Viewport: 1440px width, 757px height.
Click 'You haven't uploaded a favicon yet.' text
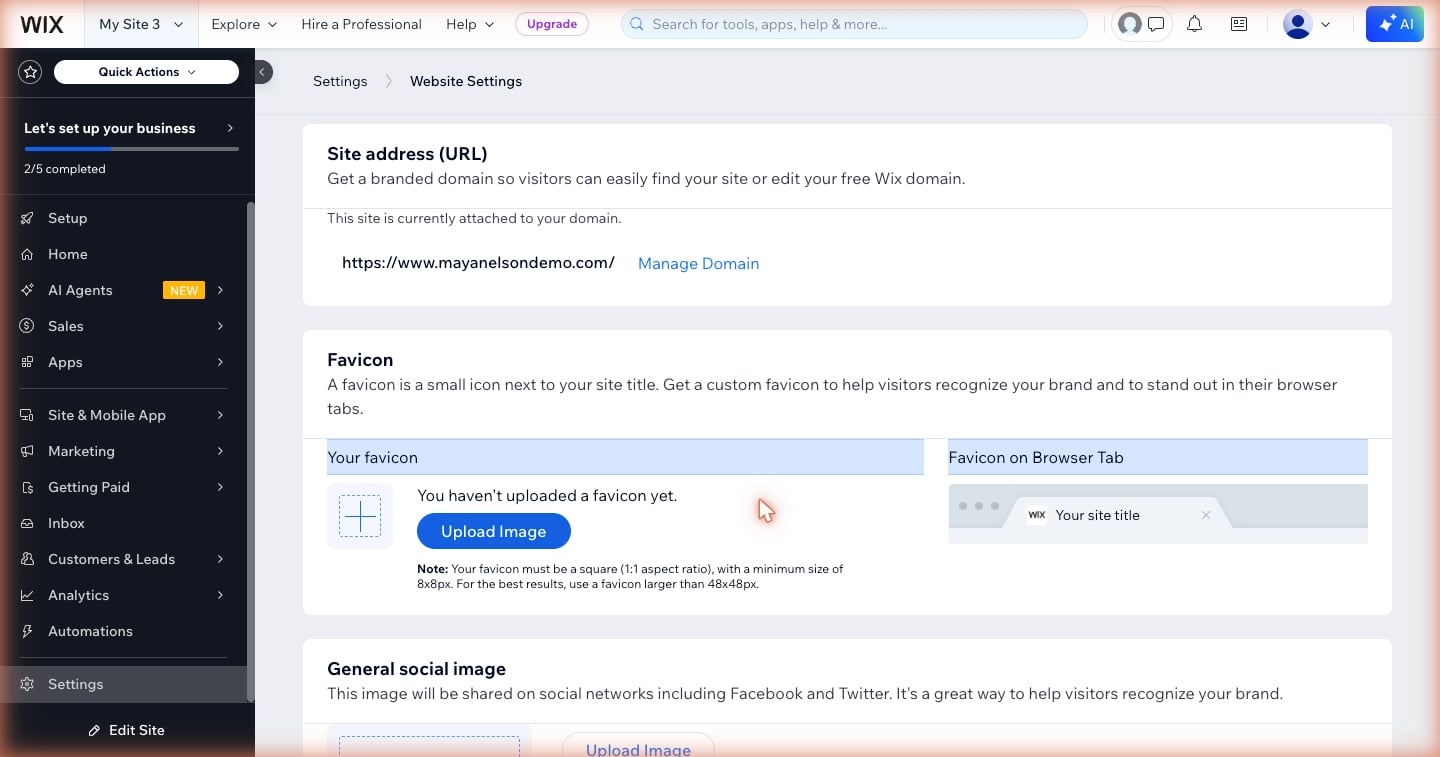coord(547,495)
